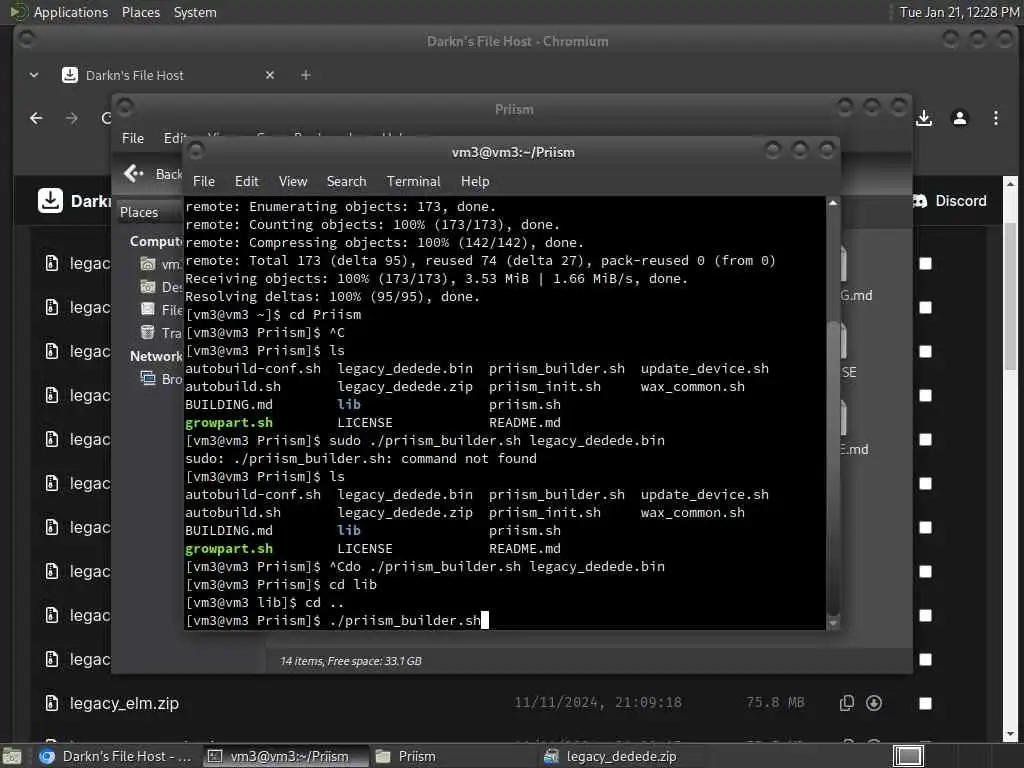This screenshot has width=1024, height=768.
Task: Switch to legacy_dedede.zip taskbar button
Action: pyautogui.click(x=621, y=756)
